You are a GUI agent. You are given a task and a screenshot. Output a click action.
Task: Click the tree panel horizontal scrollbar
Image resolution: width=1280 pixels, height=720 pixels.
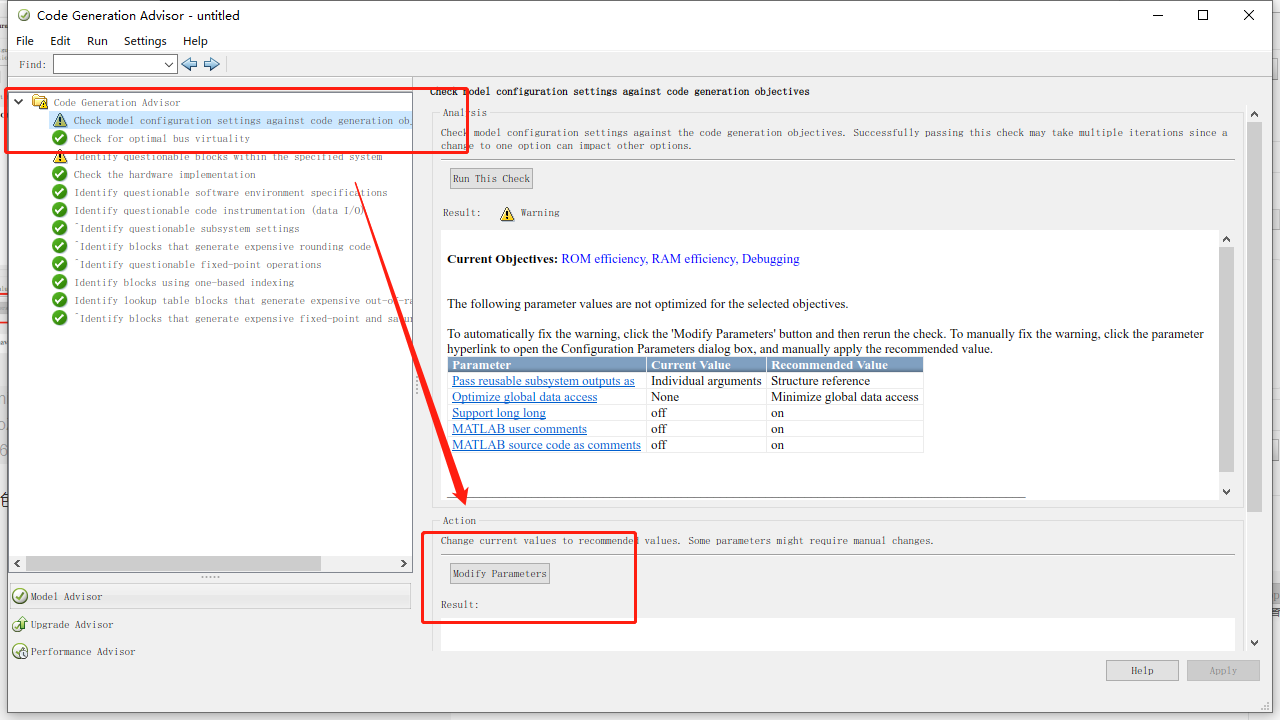[171, 563]
